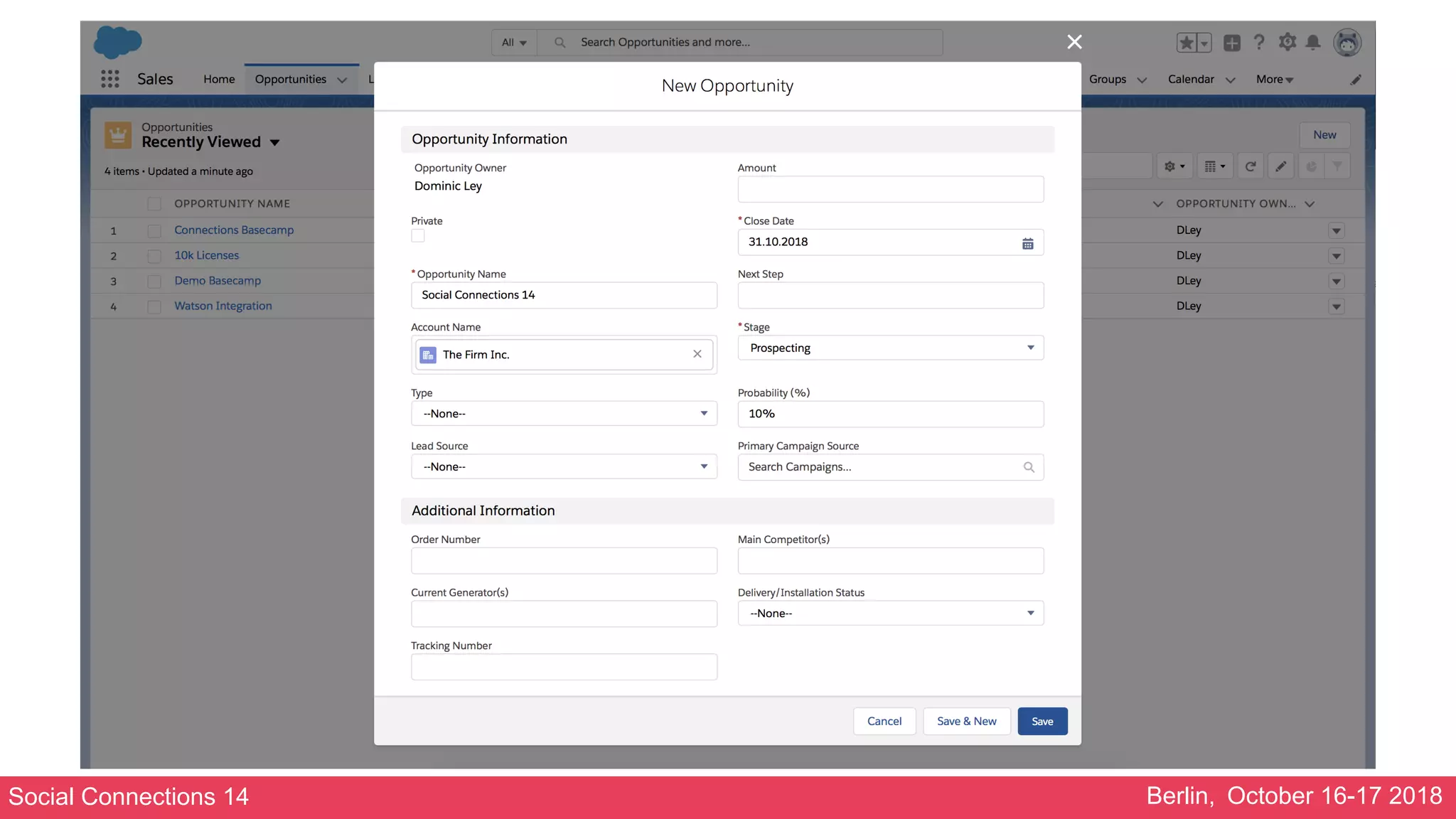Open the Stage dropdown showing Prospecting
Screen dimensions: 1456x819
[890, 348]
